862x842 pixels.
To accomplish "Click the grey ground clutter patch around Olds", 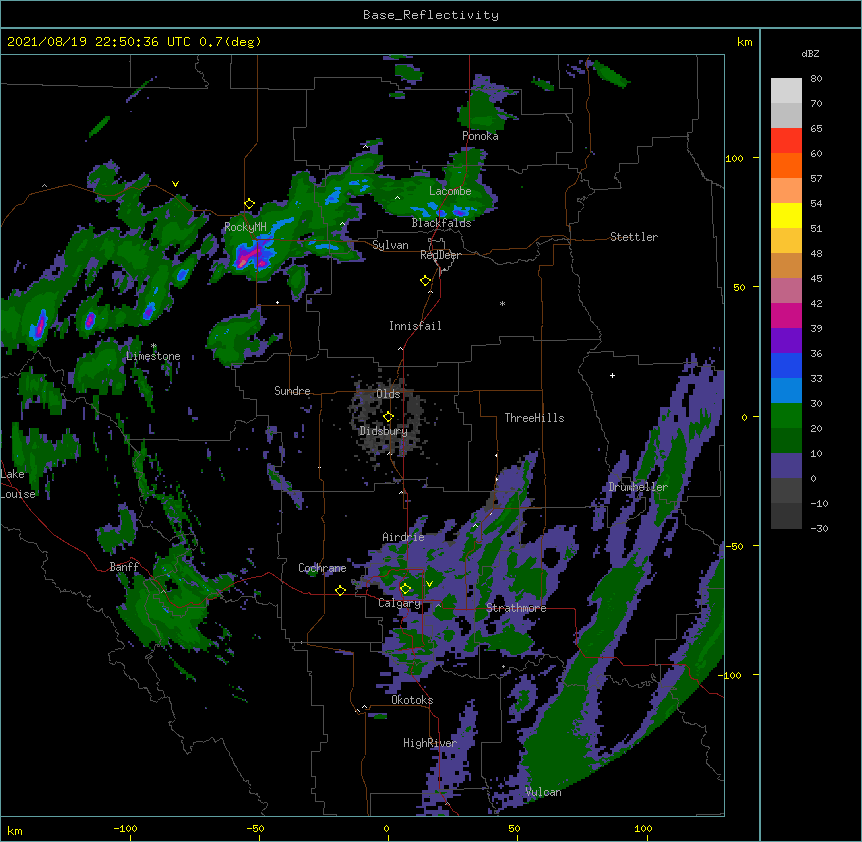I will (388, 418).
